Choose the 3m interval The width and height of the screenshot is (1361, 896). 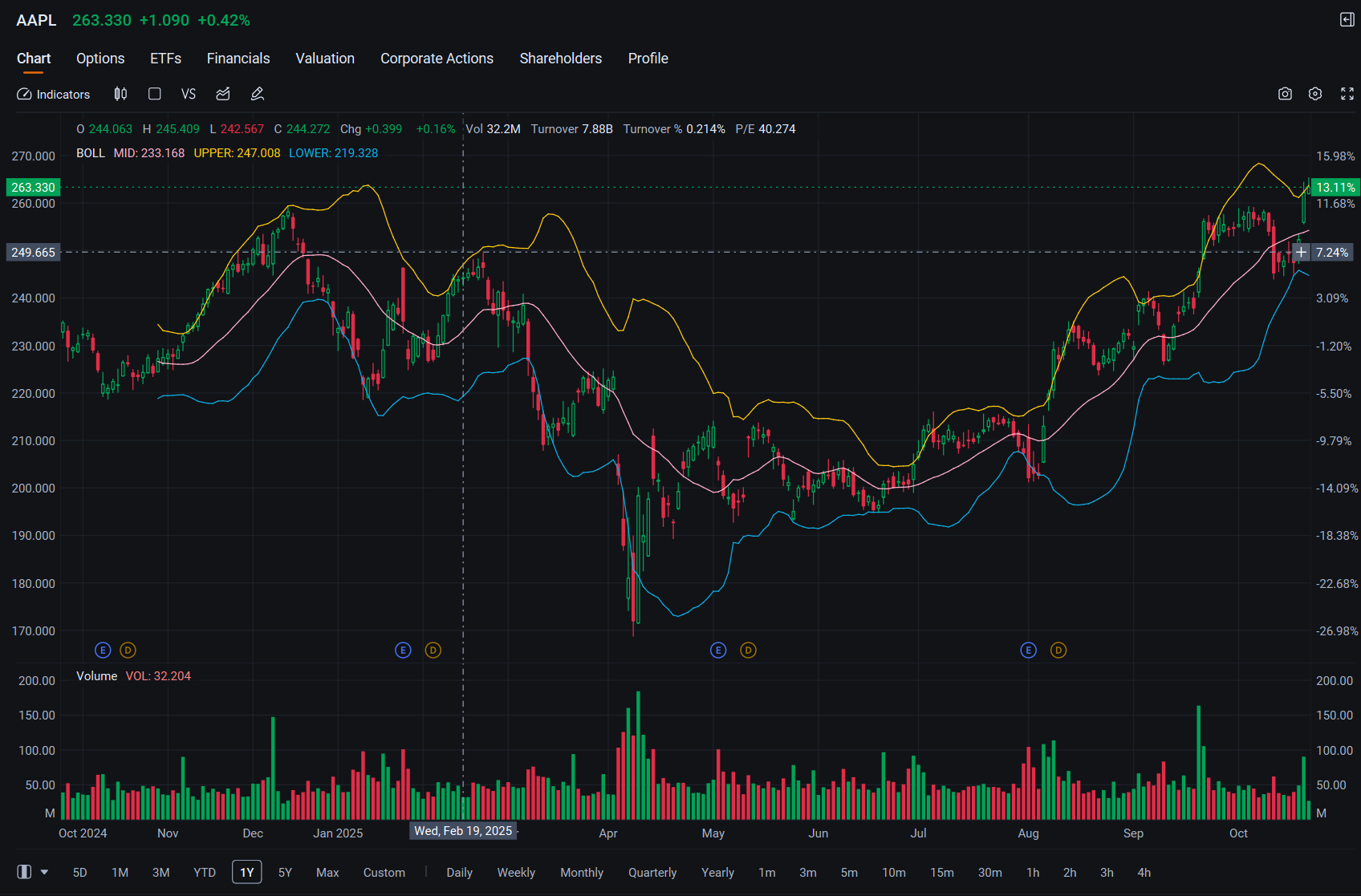click(x=808, y=873)
